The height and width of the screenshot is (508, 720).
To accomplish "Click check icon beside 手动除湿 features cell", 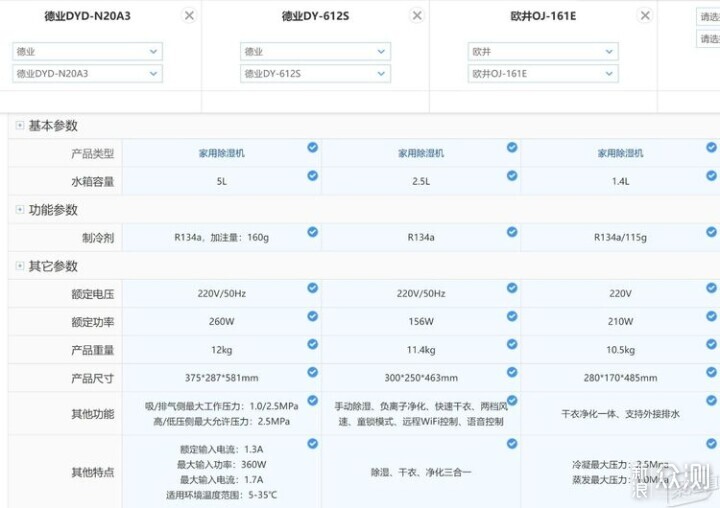I will coord(512,401).
